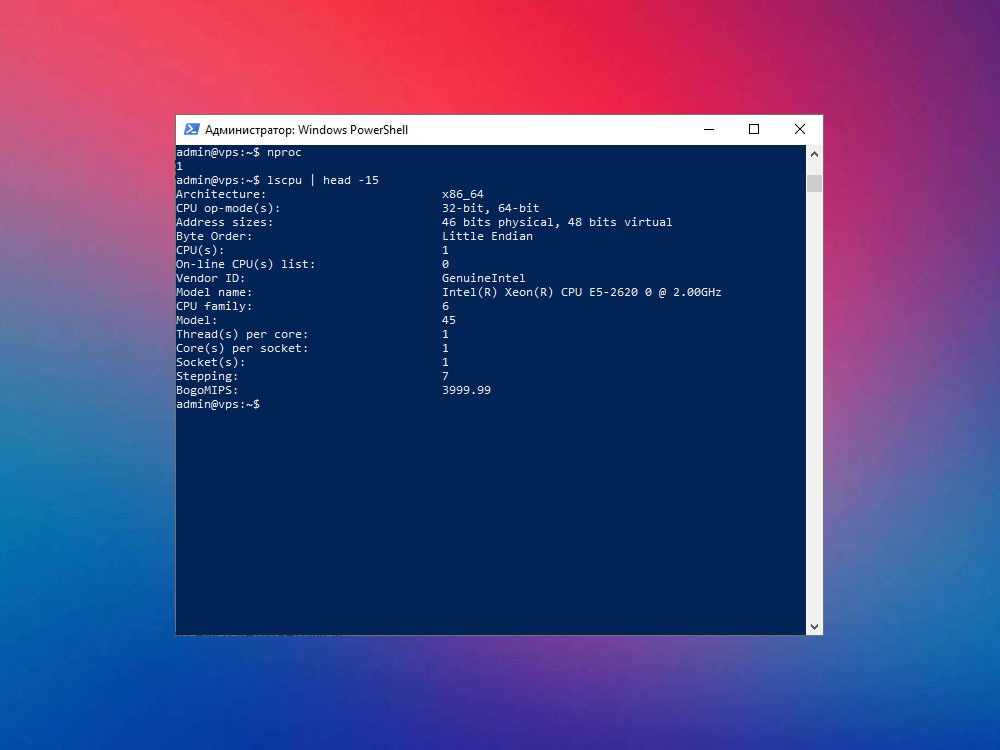Click the 'x86_64' value
1000x750 pixels.
click(463, 194)
